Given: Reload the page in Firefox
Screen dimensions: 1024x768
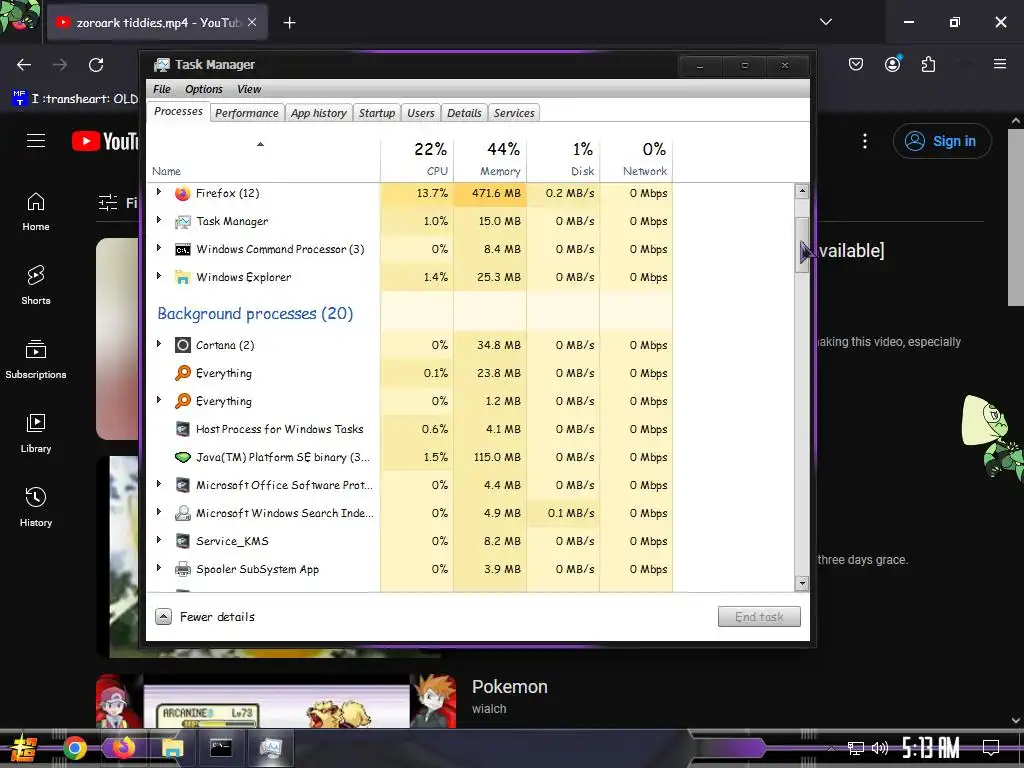Looking at the screenshot, I should click(x=96, y=65).
